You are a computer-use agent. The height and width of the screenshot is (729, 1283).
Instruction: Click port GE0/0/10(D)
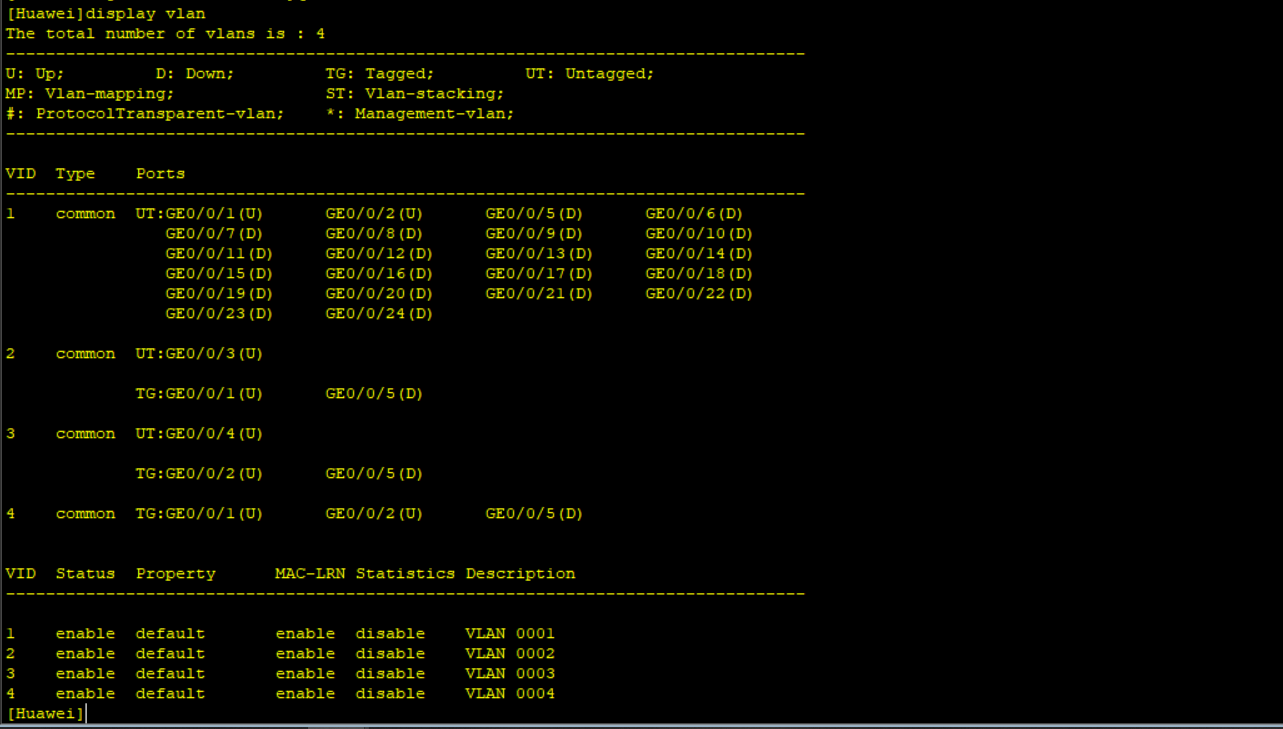tap(699, 233)
